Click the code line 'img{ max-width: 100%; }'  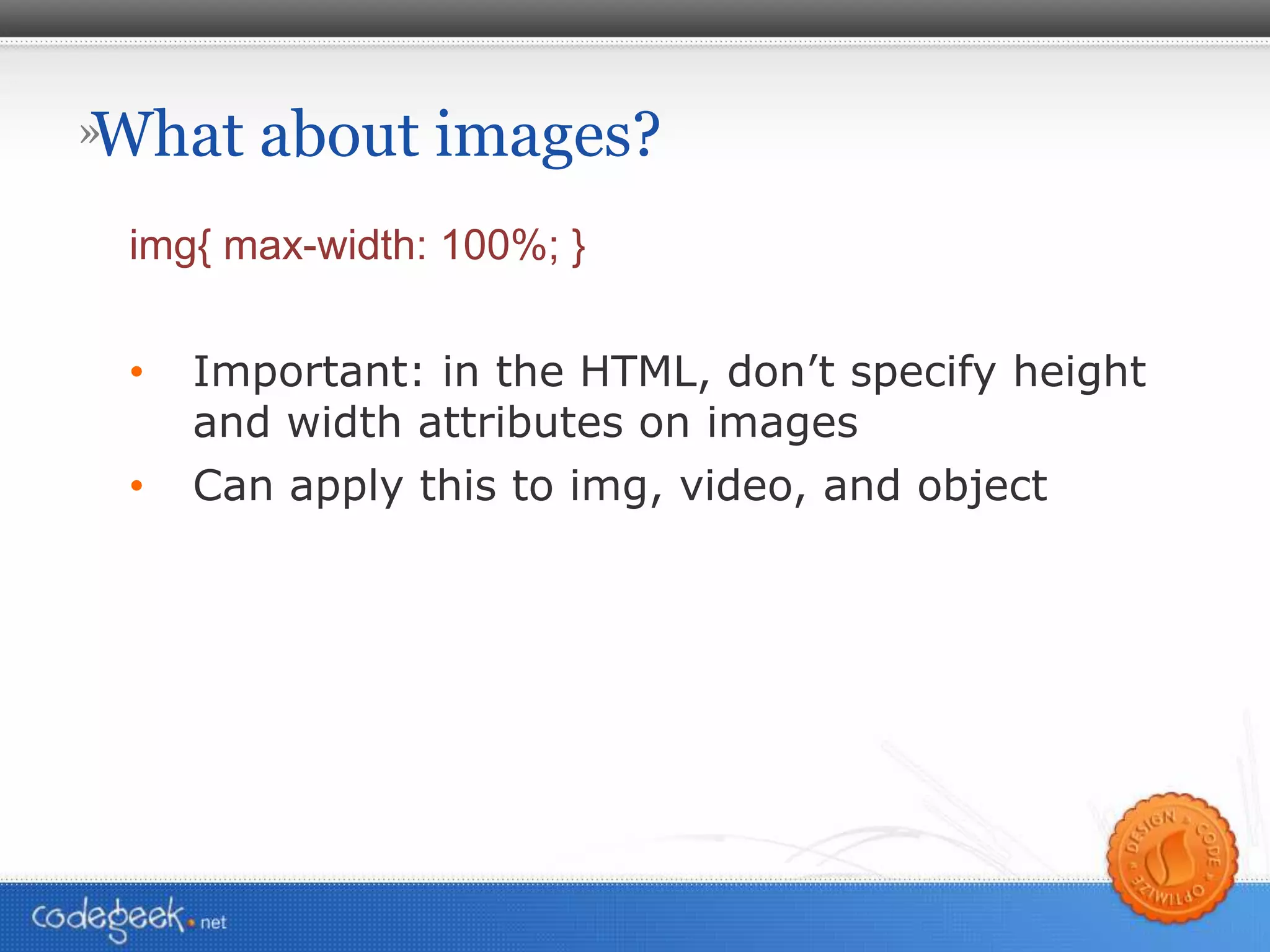click(x=357, y=246)
